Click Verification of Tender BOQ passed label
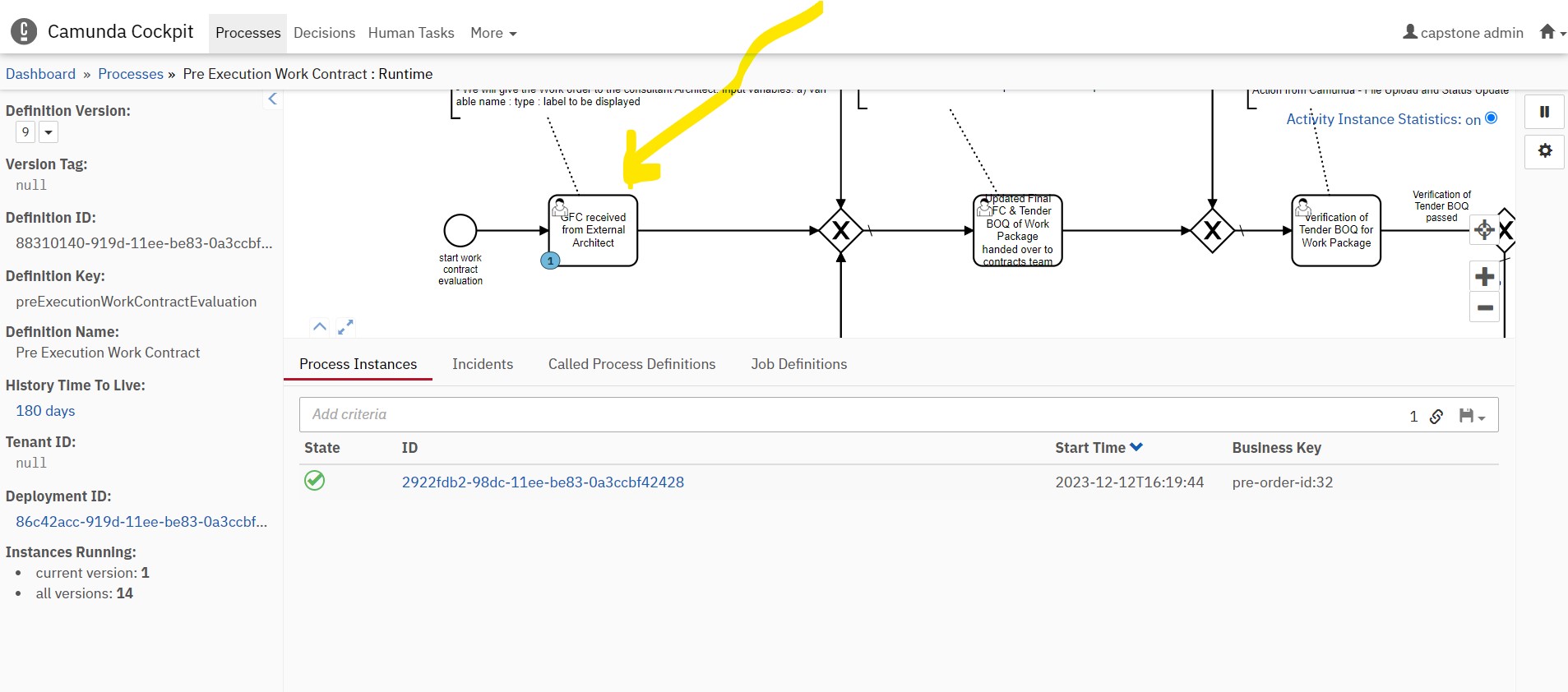The image size is (1568, 692). tap(1441, 206)
